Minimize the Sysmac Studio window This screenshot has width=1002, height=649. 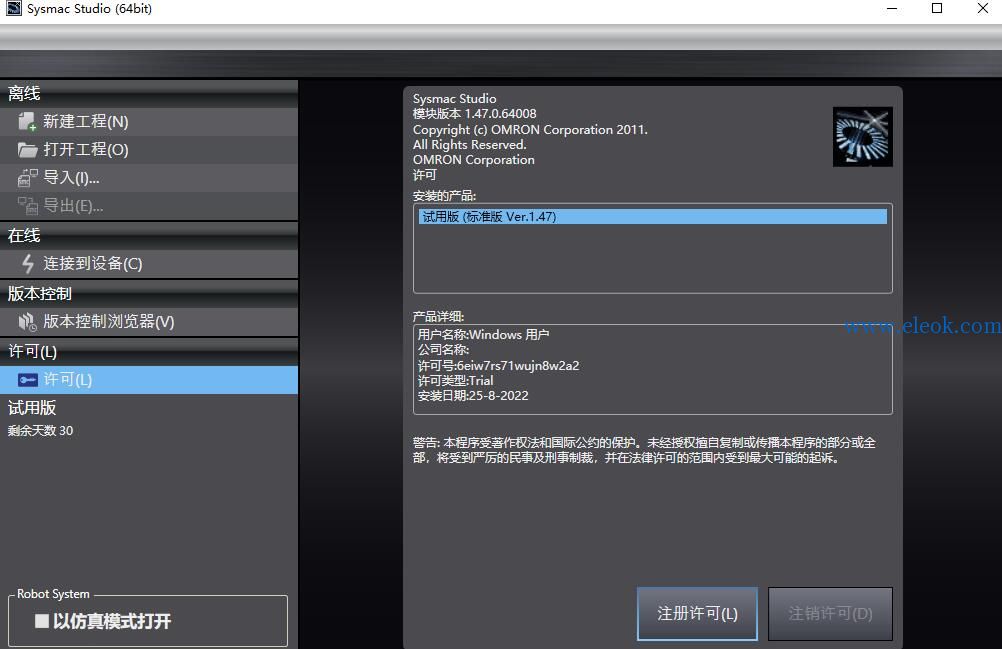point(892,9)
